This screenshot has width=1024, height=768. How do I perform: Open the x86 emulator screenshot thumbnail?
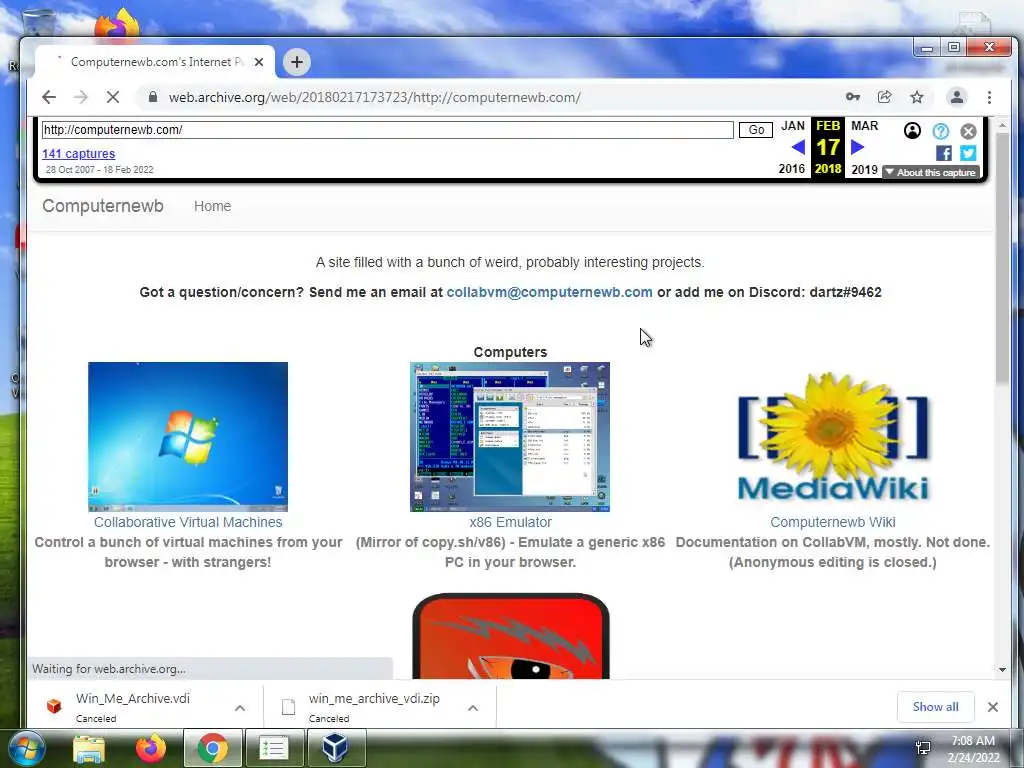(x=510, y=437)
